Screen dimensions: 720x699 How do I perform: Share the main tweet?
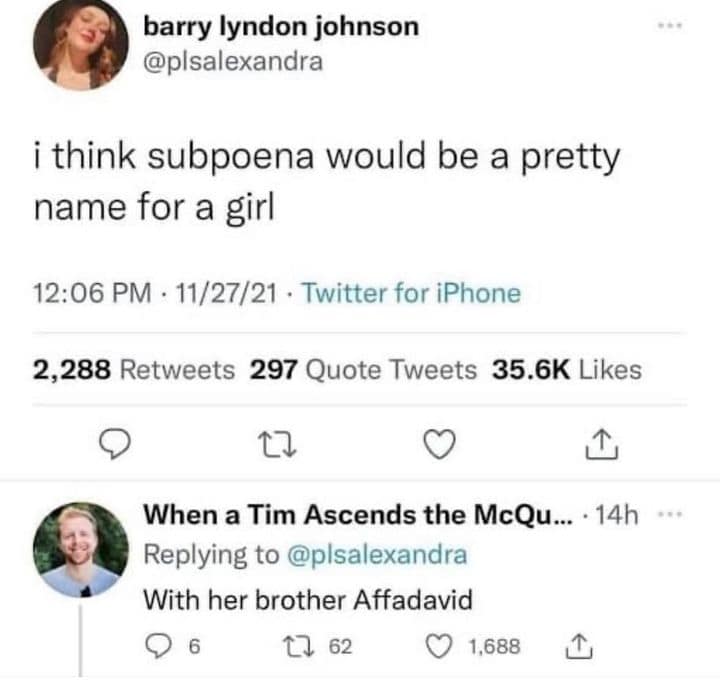click(x=602, y=444)
